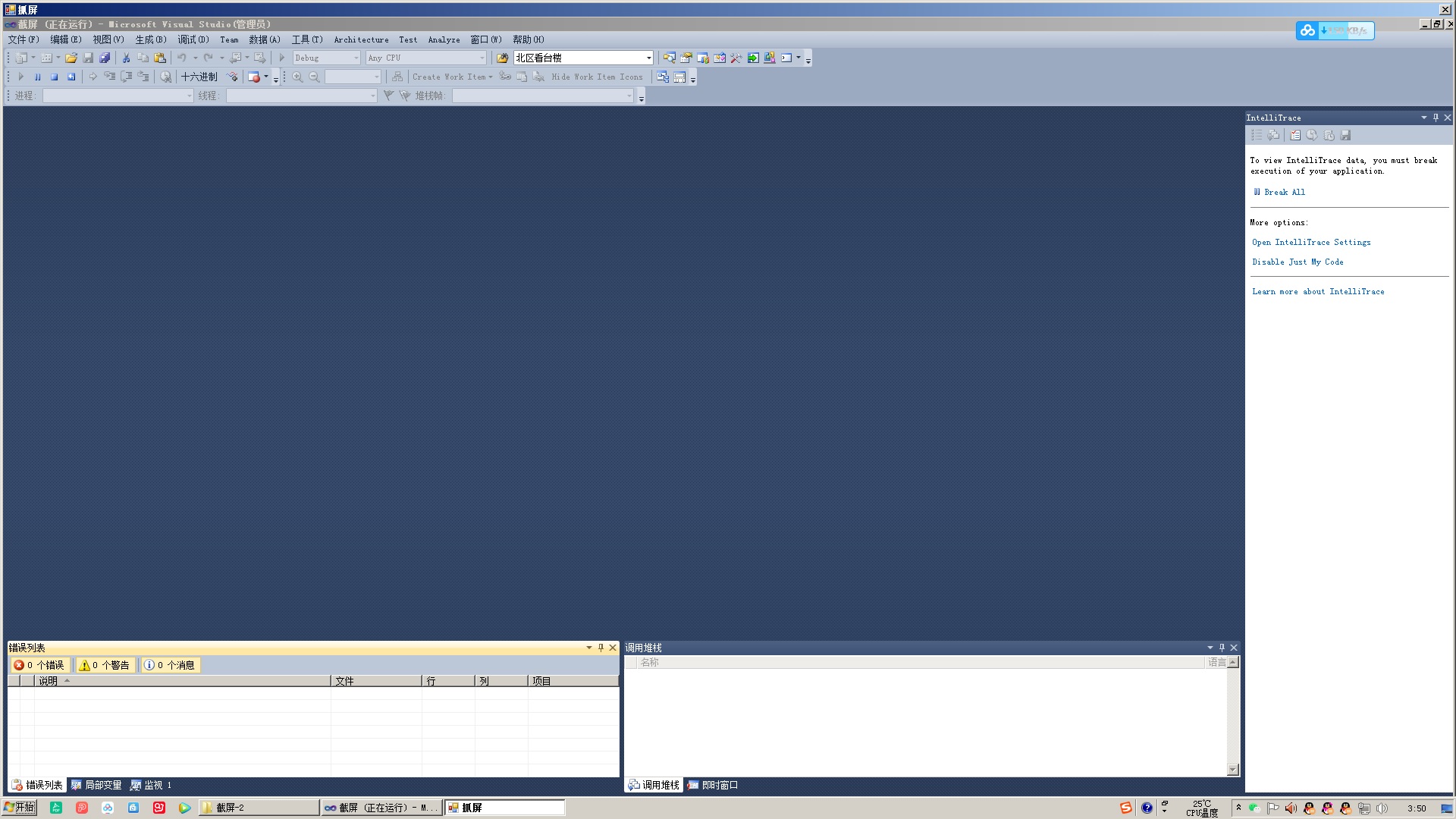Open the find combo box dropdown
Image resolution: width=1456 pixels, height=819 pixels.
click(648, 58)
